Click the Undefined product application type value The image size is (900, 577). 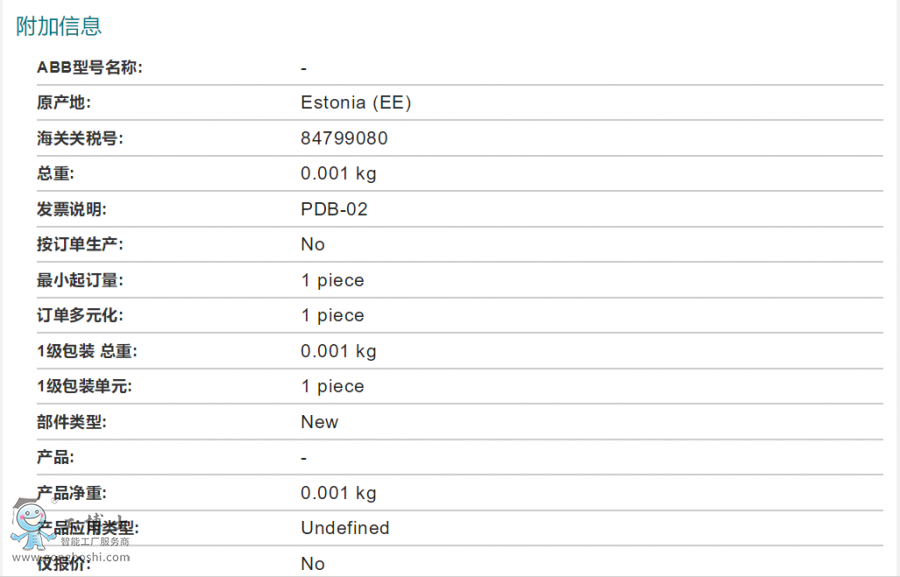345,528
